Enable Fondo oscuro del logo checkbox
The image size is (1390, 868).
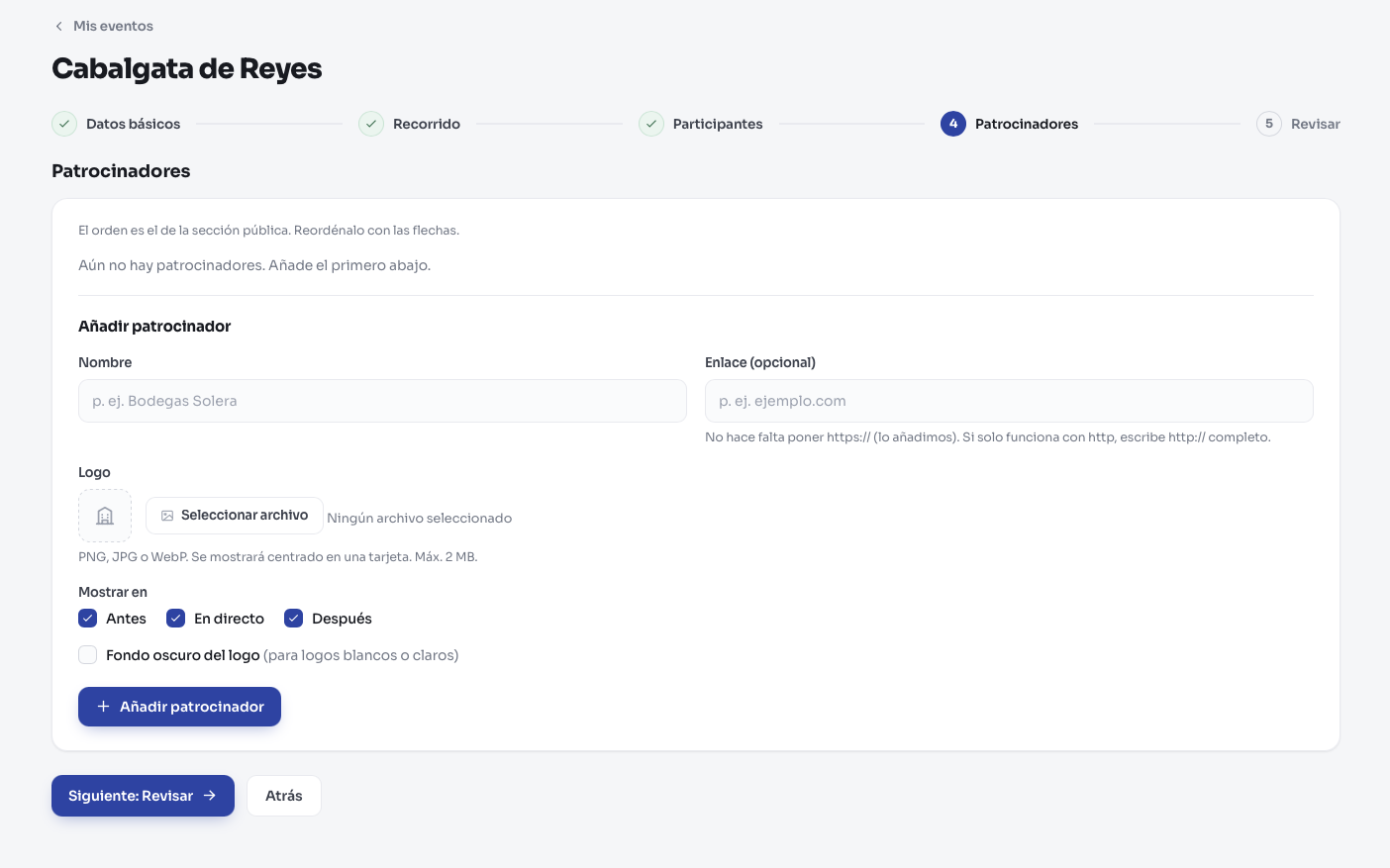coord(88,655)
